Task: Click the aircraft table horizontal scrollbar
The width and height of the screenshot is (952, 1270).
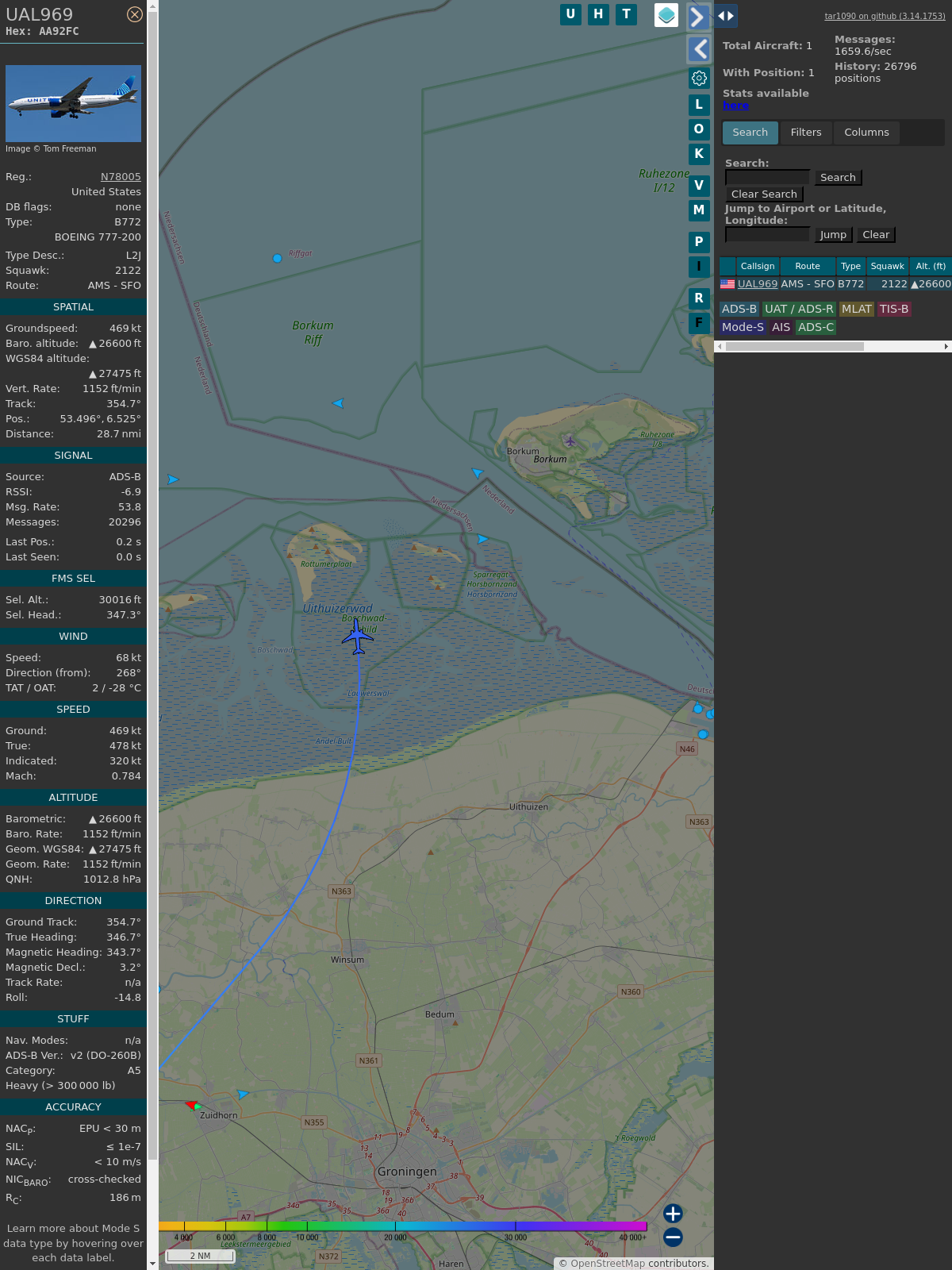Action: click(795, 347)
